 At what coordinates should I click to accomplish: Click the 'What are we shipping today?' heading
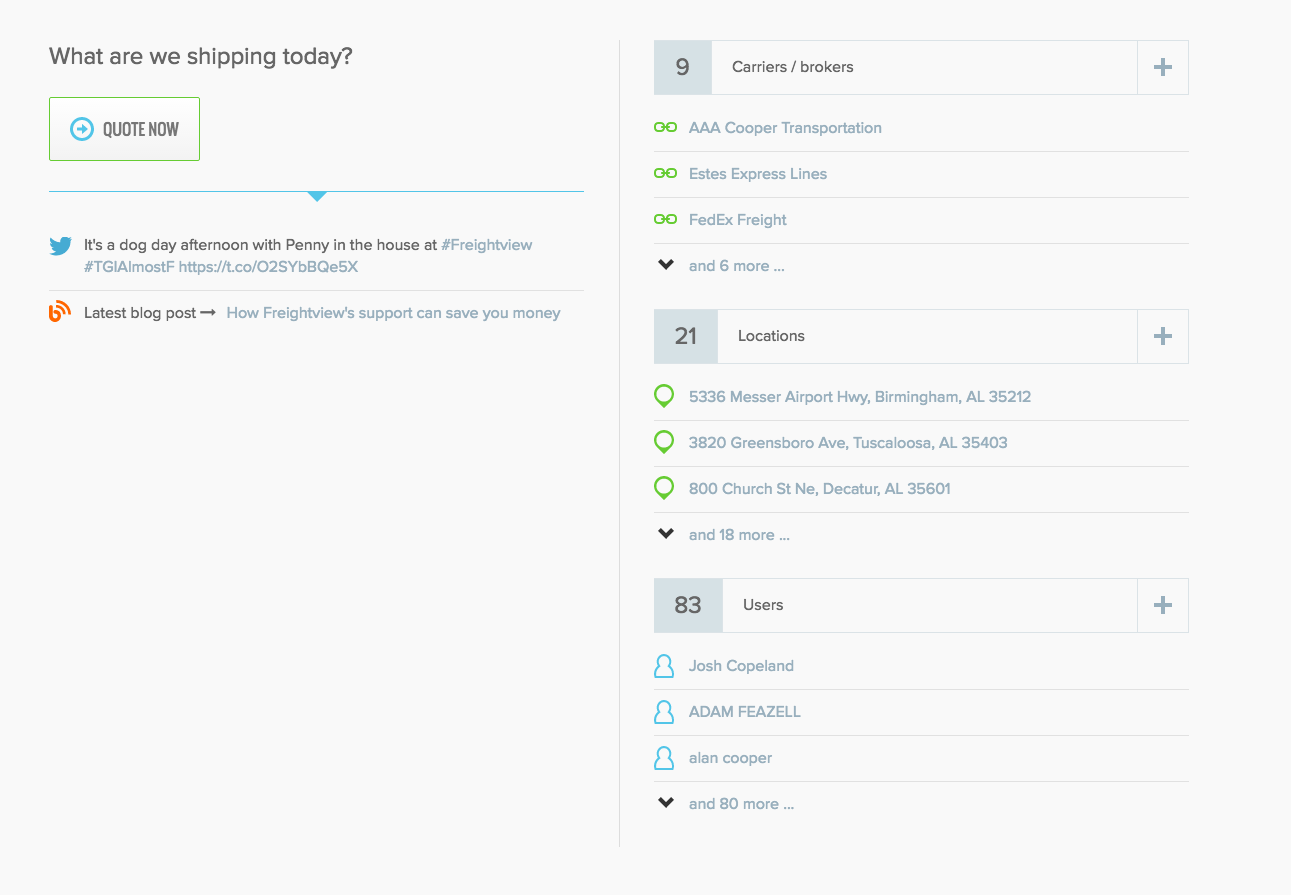[x=201, y=56]
